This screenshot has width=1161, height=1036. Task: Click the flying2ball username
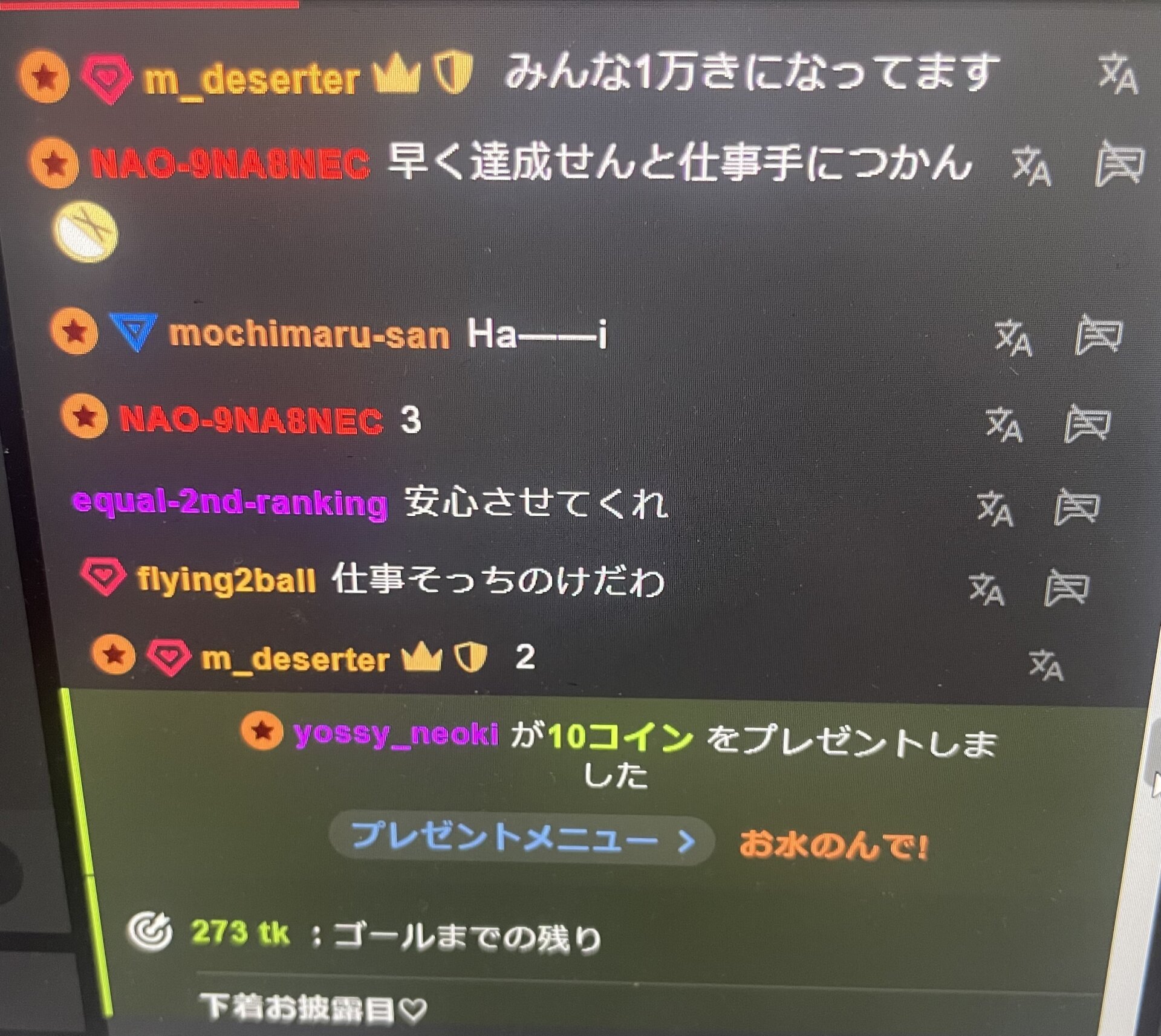coord(227,580)
